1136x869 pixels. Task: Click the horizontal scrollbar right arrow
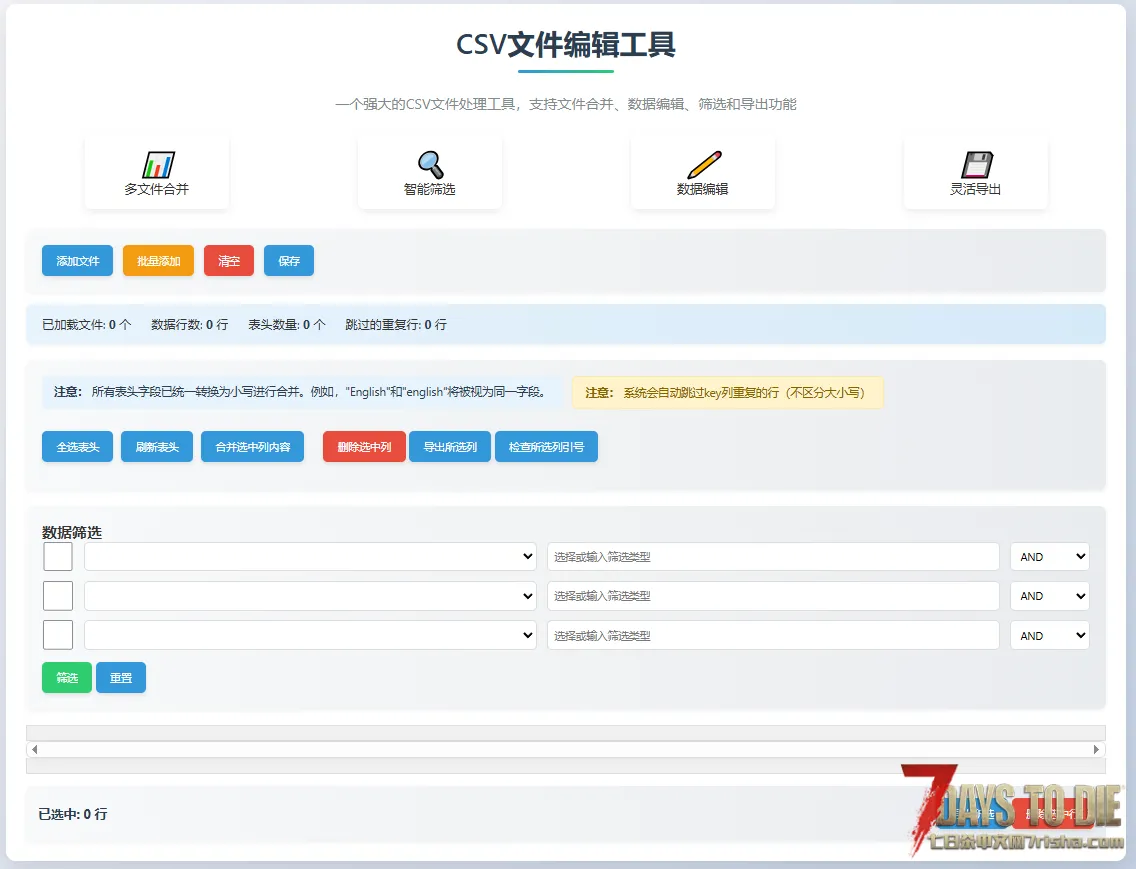pos(1097,749)
